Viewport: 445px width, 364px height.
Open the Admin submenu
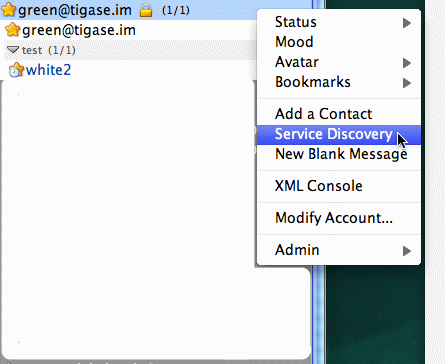click(x=339, y=250)
